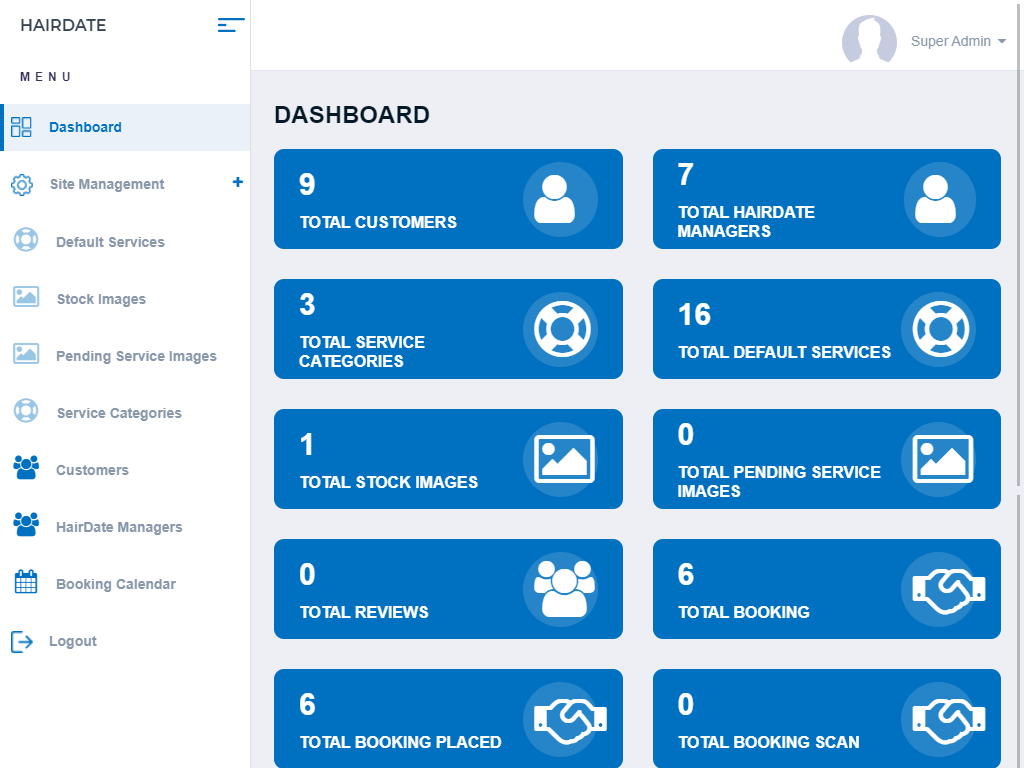Click the Dashboard grid icon
The width and height of the screenshot is (1024, 768).
click(x=21, y=127)
